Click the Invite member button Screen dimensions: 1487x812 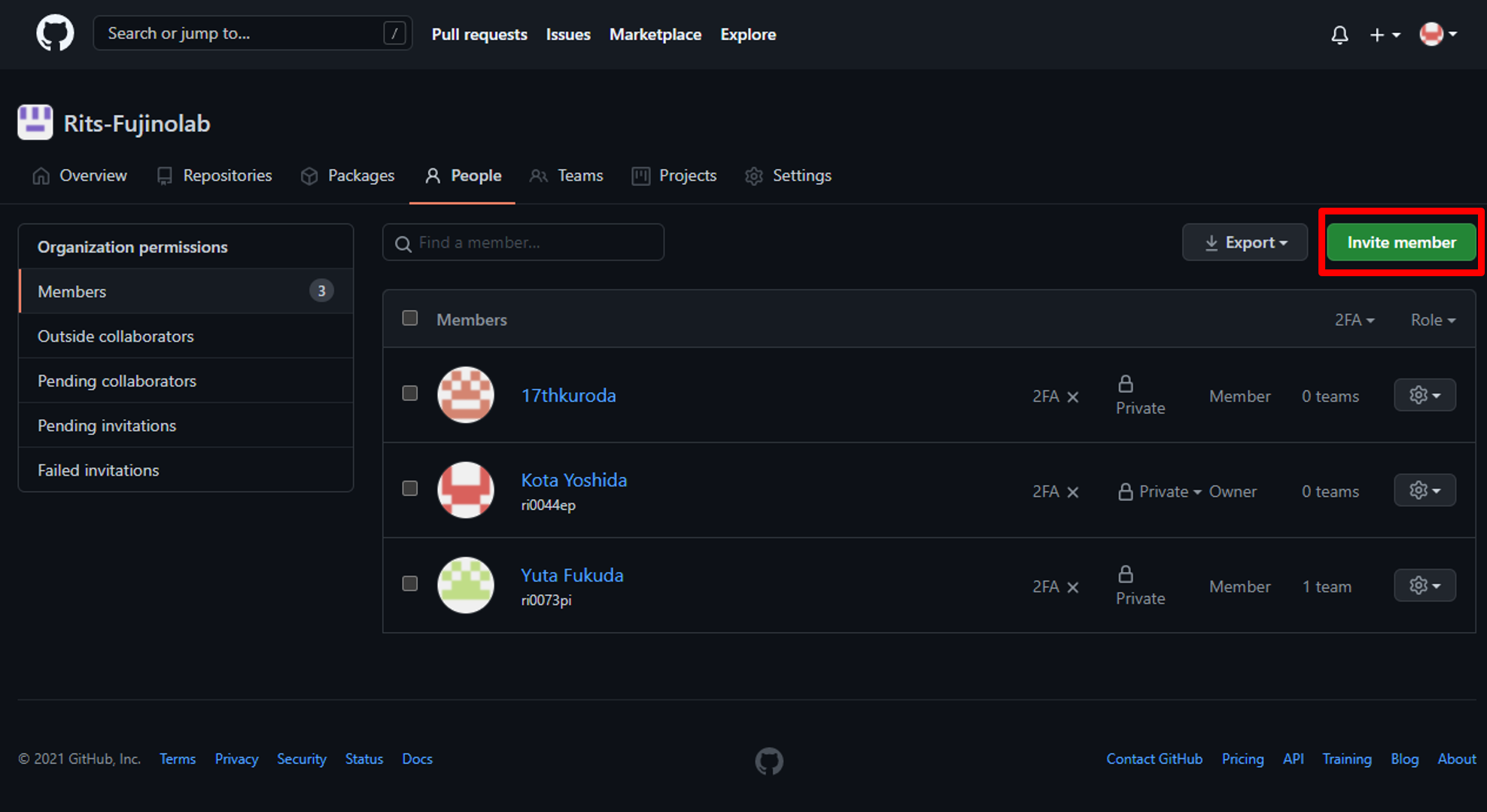coord(1400,242)
